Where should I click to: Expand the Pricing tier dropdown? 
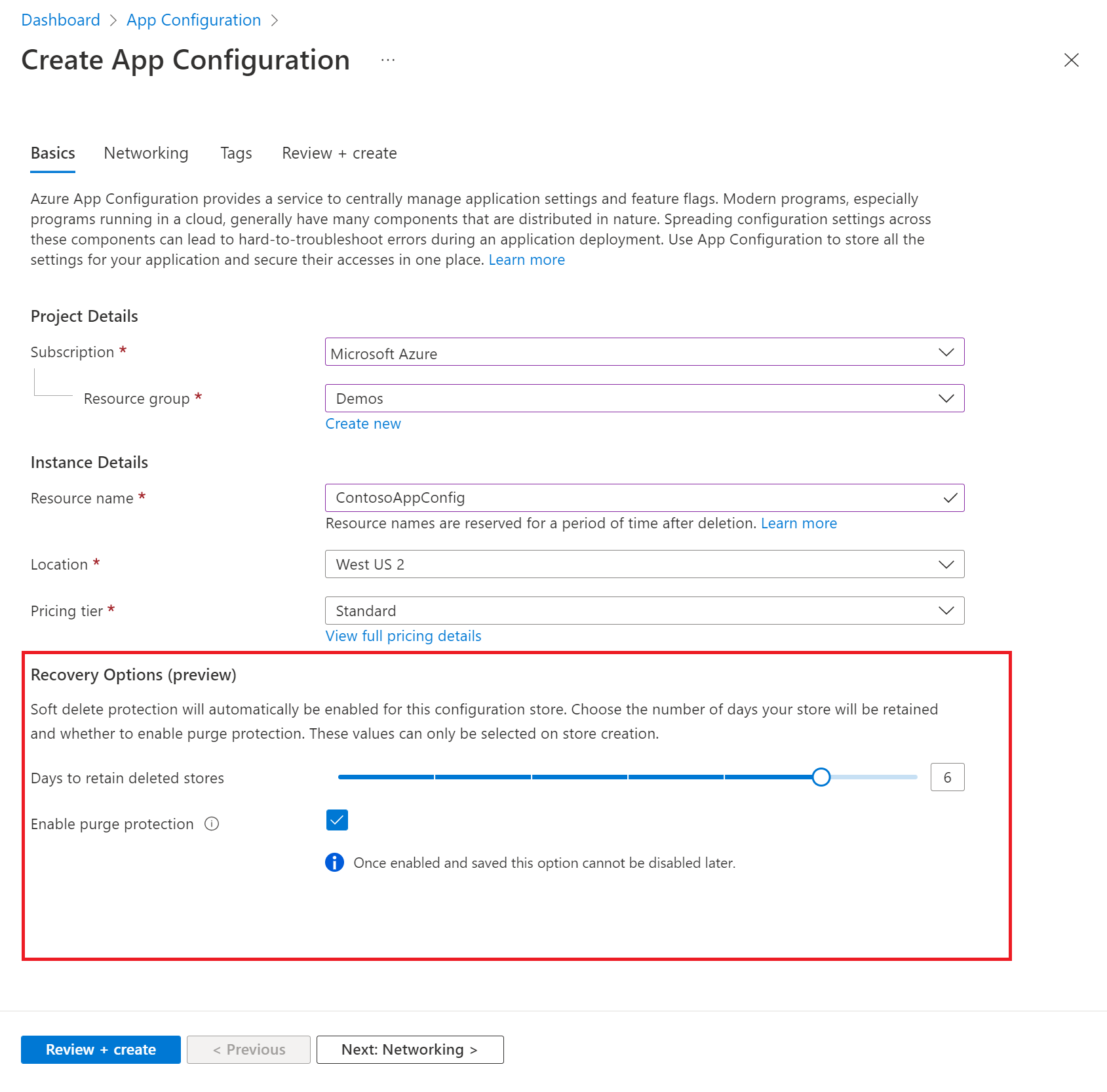pyautogui.click(x=644, y=611)
